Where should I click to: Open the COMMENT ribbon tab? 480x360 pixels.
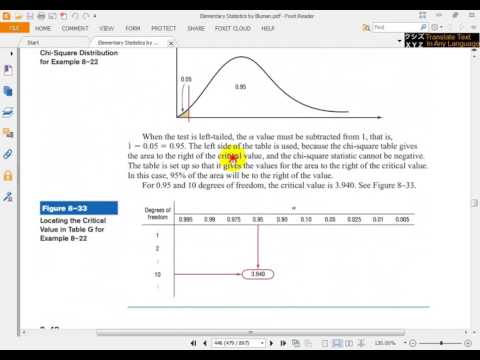[75, 28]
